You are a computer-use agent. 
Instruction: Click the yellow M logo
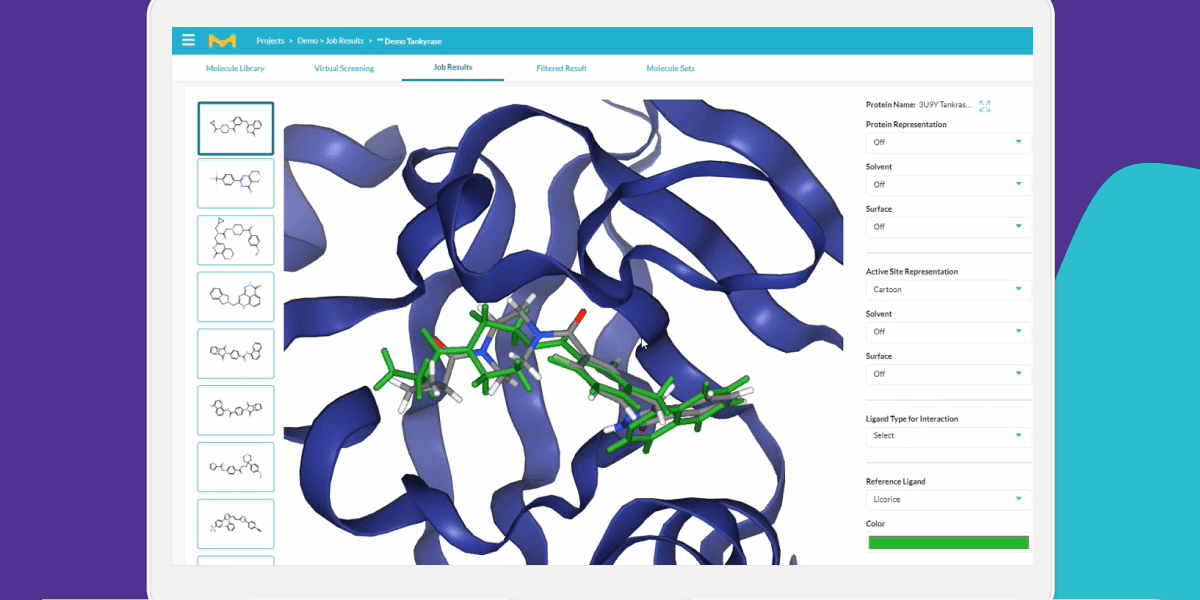click(x=221, y=41)
